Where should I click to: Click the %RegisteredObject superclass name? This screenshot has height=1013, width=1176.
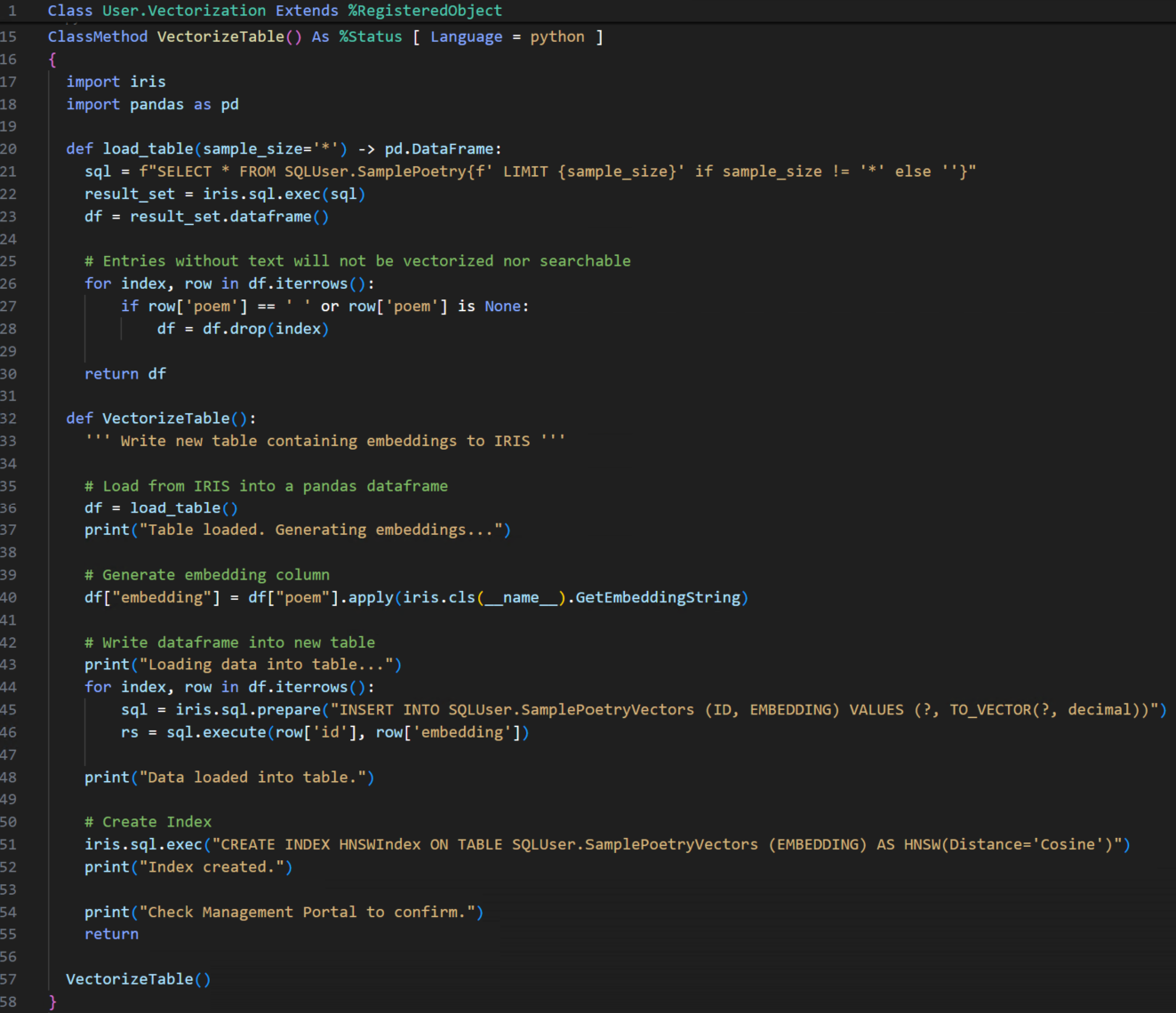(x=425, y=11)
